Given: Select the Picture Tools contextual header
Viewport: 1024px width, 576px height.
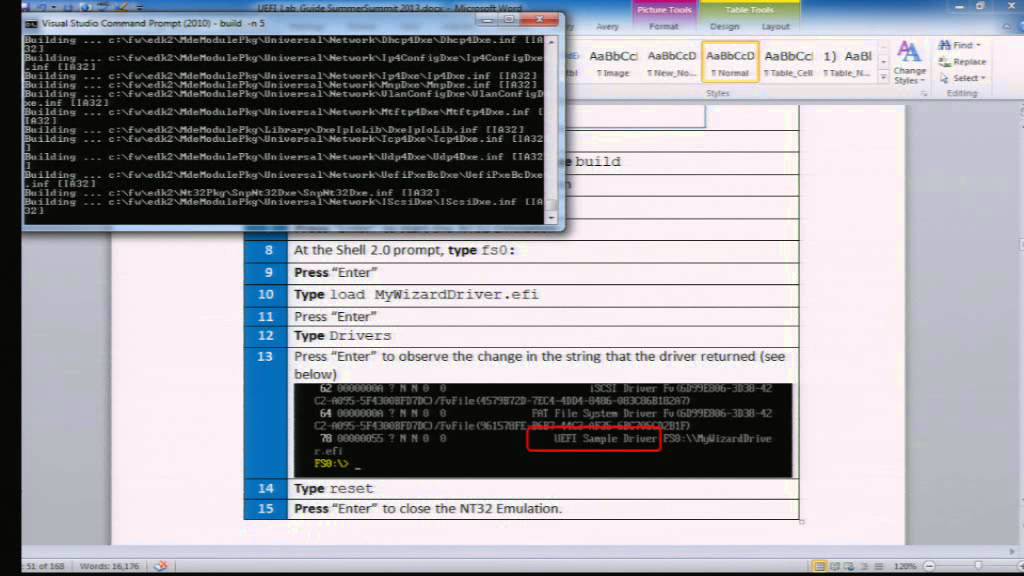Looking at the screenshot, I should pyautogui.click(x=664, y=10).
